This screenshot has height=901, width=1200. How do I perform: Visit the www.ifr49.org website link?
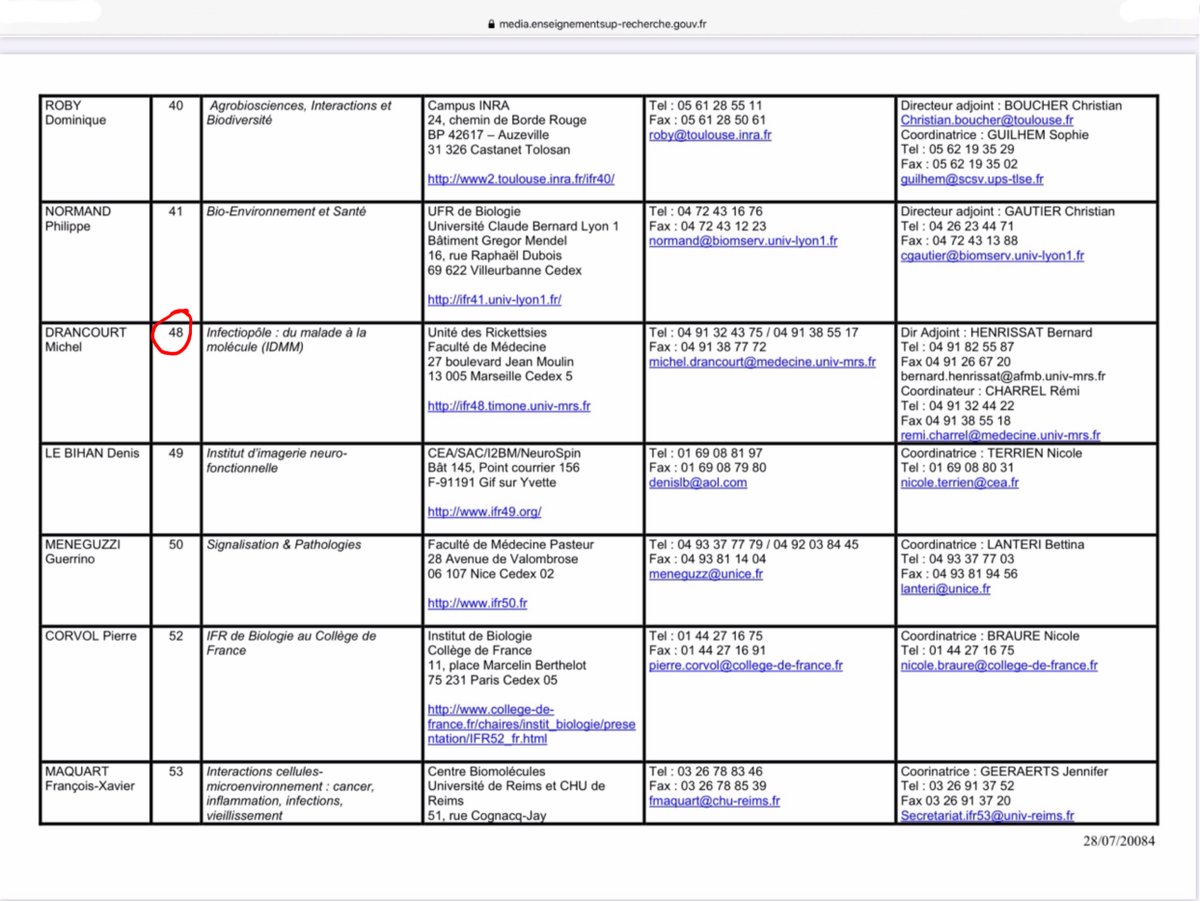pos(484,511)
